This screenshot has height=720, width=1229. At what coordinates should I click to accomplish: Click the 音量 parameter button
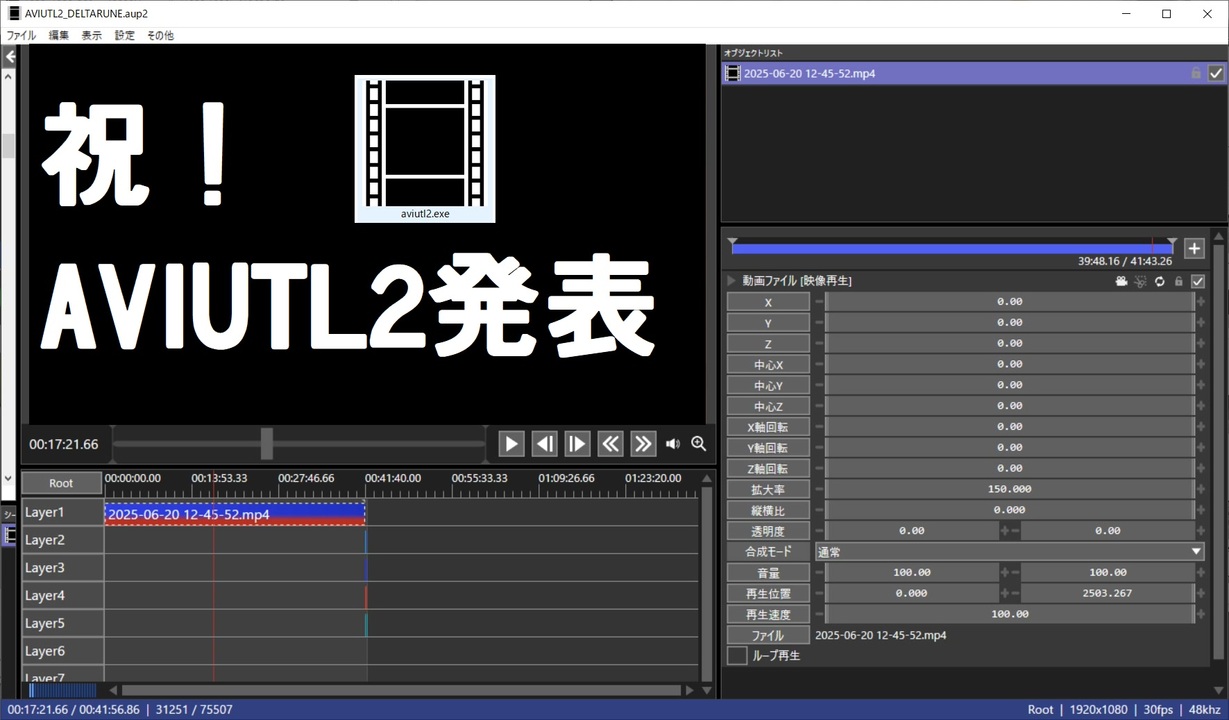[768, 572]
